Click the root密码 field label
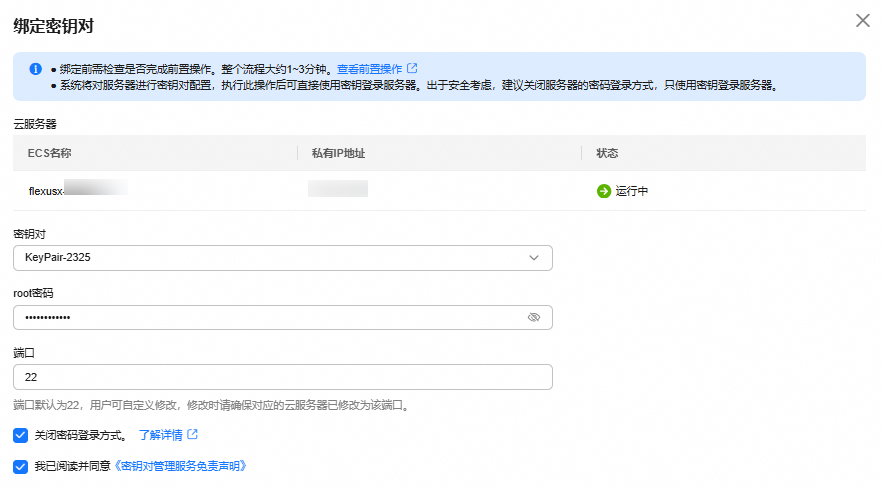The width and height of the screenshot is (882, 494). coord(33,293)
